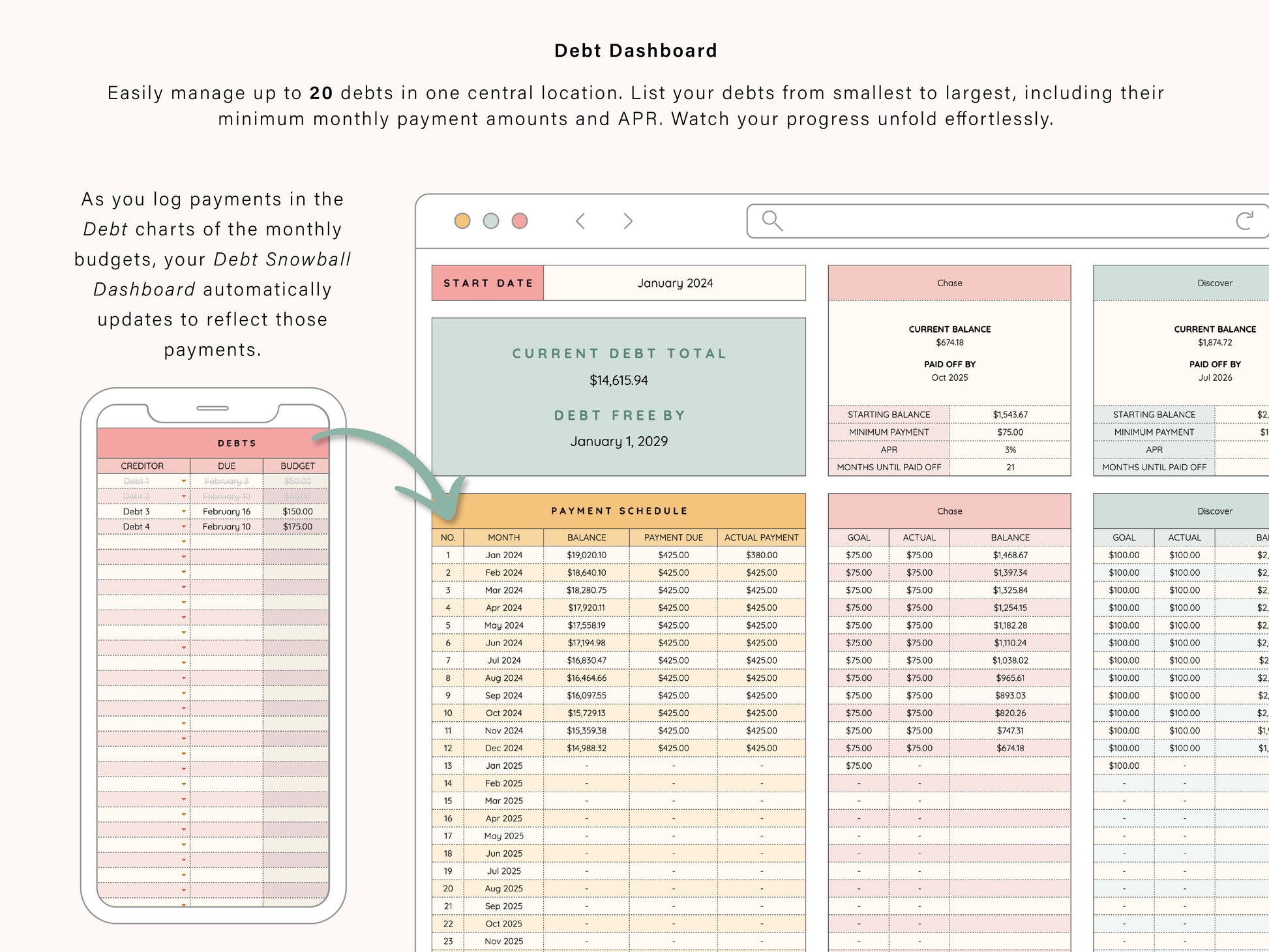Select the balance cell $15,359.38

point(587,731)
